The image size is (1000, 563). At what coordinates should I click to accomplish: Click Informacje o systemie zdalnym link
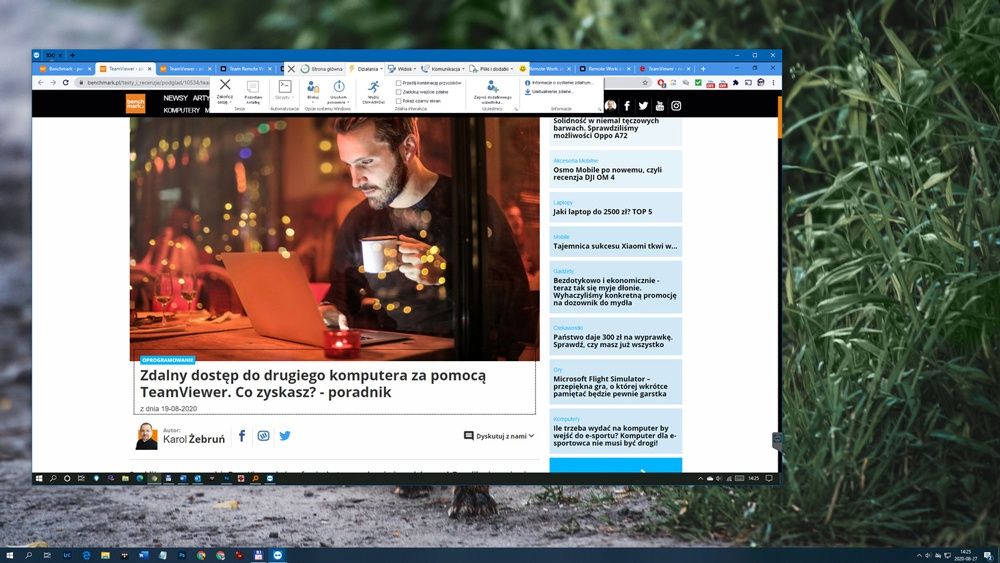(559, 83)
